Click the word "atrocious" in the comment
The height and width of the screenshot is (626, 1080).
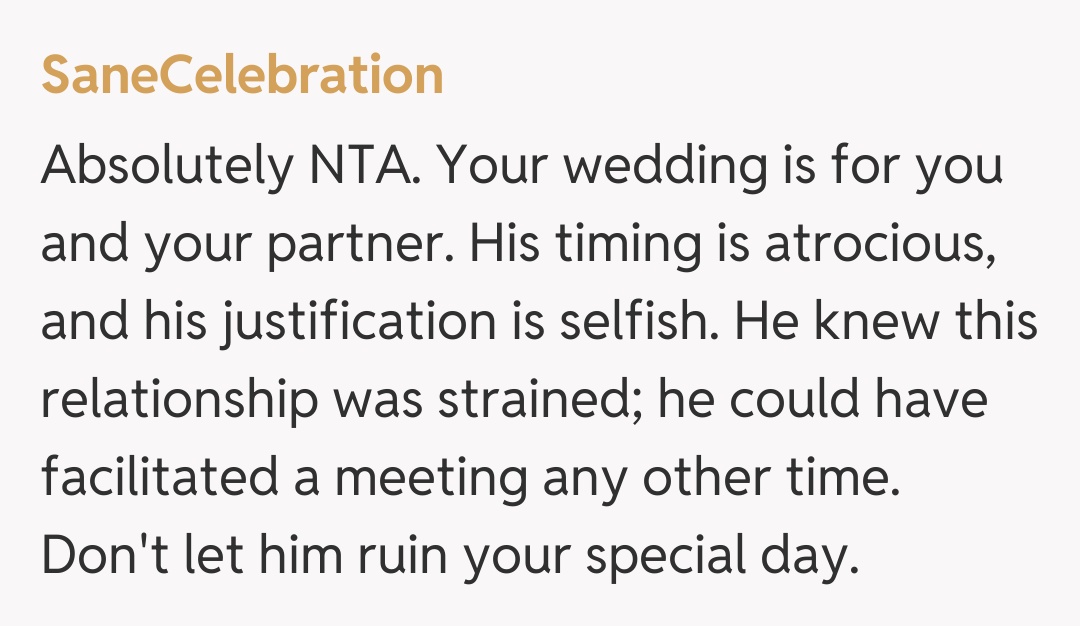880,244
